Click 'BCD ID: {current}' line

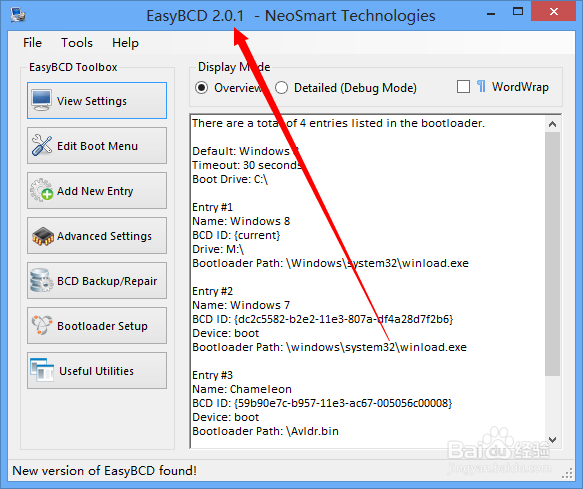point(236,235)
